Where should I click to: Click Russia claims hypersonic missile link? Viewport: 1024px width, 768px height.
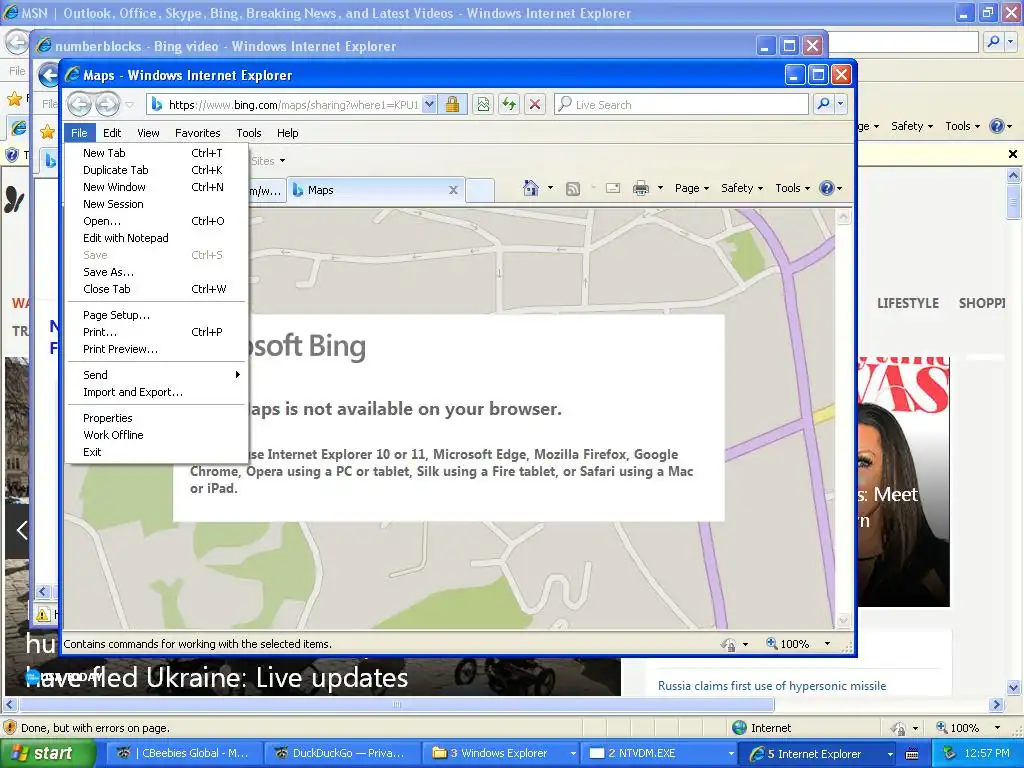point(772,686)
